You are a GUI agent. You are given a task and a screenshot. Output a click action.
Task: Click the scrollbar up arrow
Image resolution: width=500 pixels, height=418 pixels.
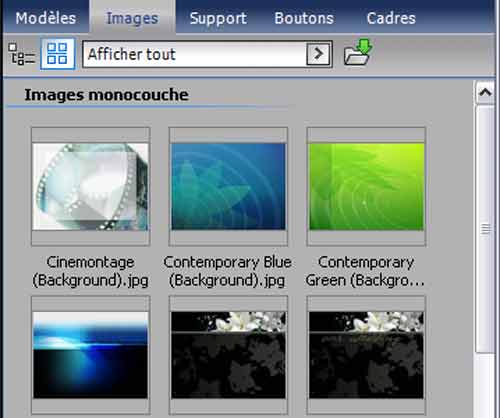485,92
